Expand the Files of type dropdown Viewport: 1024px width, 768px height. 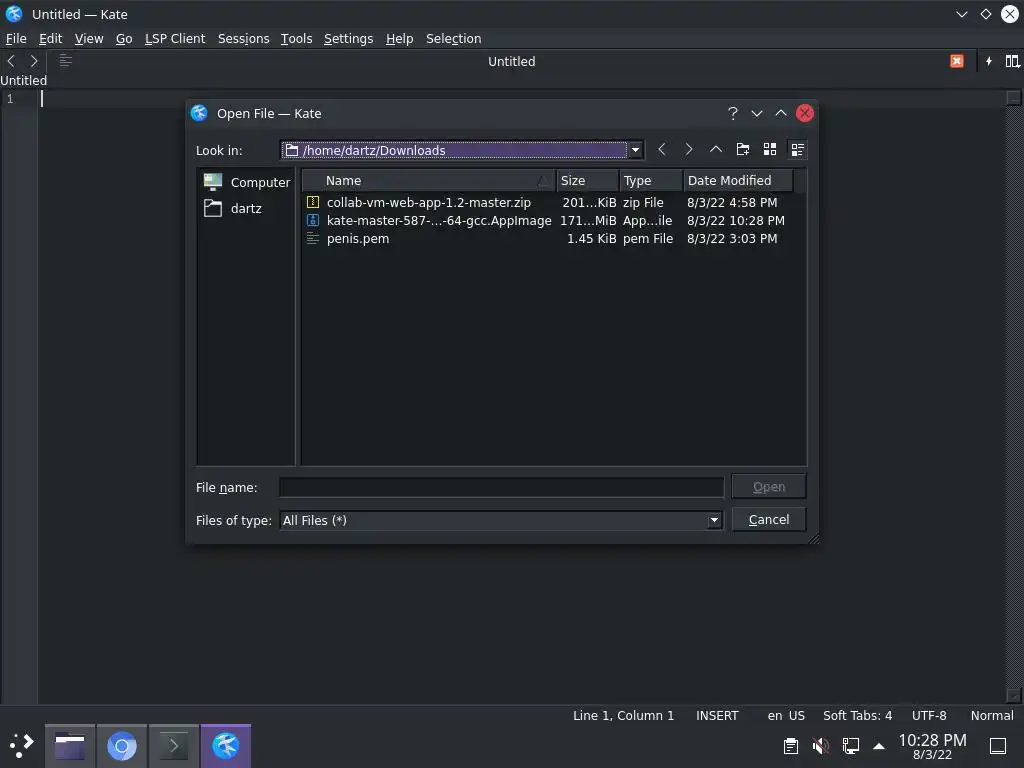(714, 520)
